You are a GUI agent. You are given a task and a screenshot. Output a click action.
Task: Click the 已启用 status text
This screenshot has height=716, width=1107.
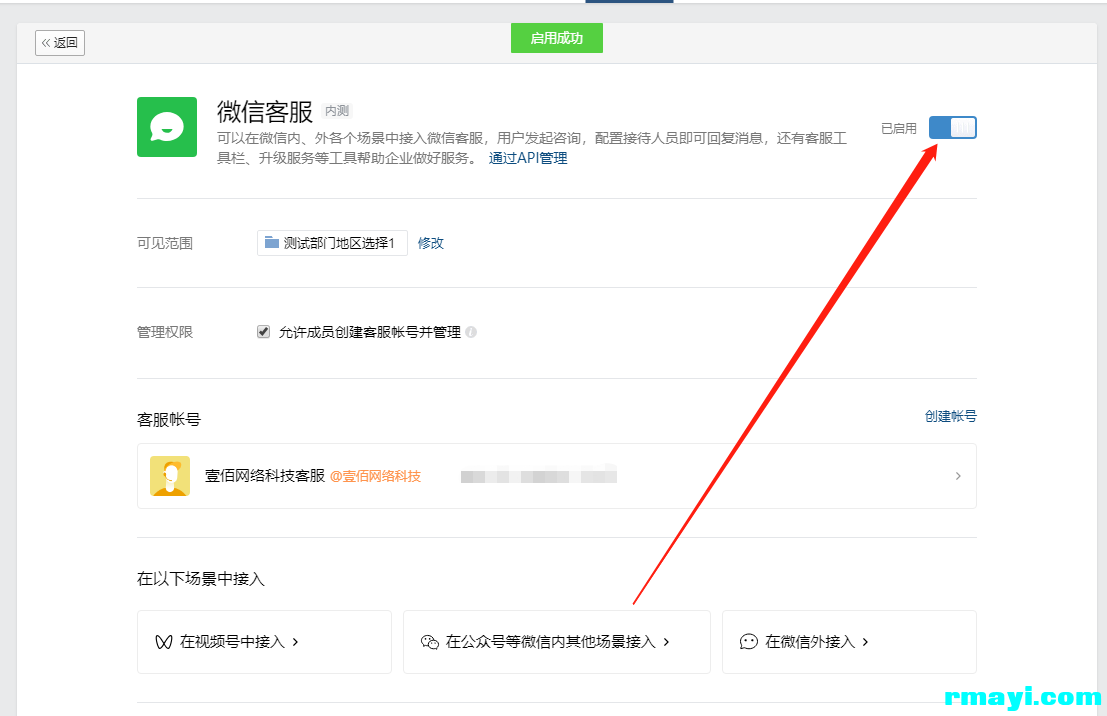tap(899, 129)
